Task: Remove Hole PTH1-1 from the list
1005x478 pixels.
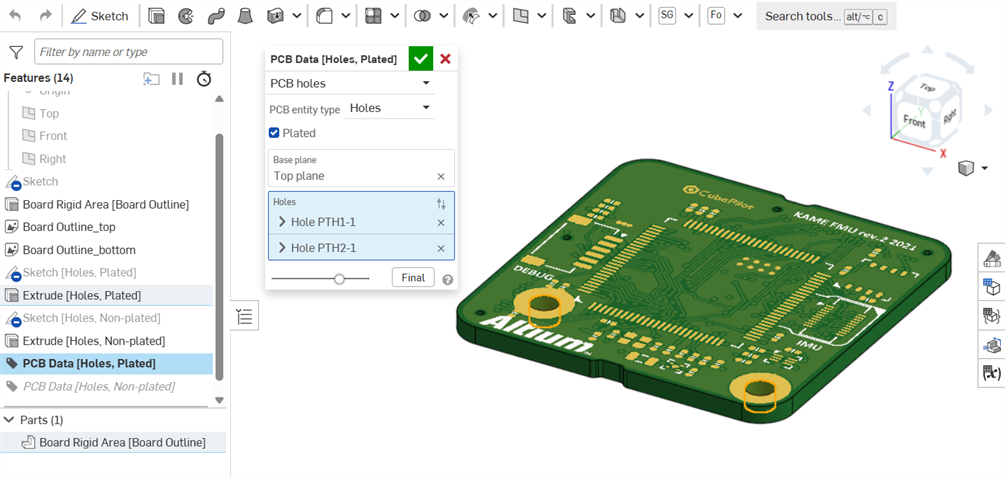Action: (441, 222)
